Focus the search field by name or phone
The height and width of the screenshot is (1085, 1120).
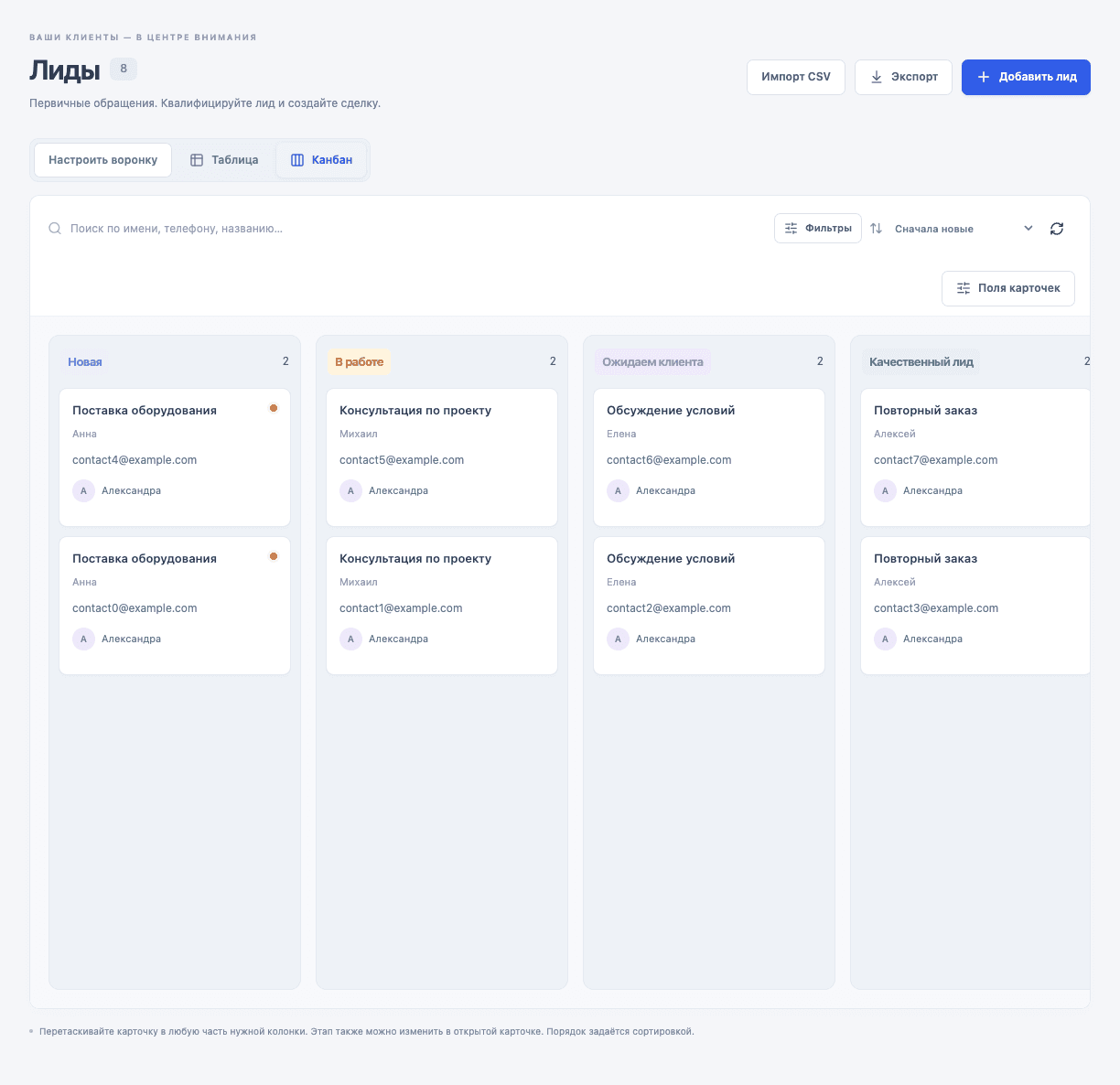click(403, 229)
